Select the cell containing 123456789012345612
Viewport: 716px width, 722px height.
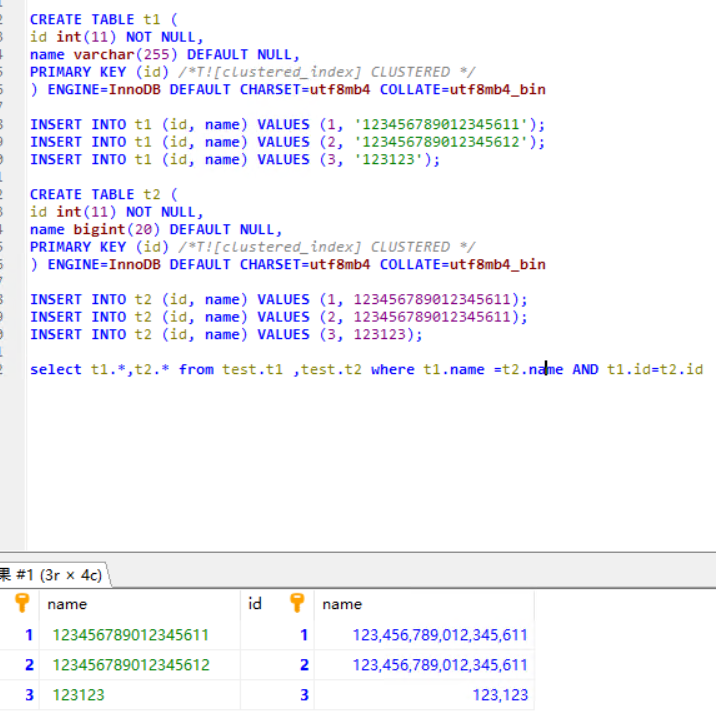[x=130, y=665]
